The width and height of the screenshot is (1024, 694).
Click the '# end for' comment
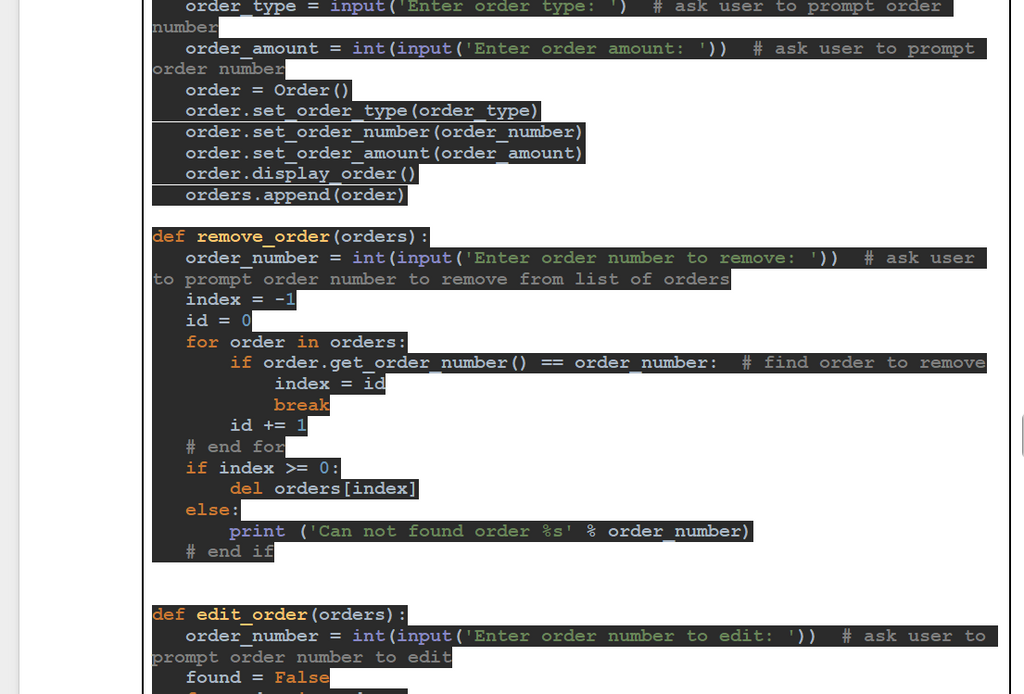(x=235, y=447)
